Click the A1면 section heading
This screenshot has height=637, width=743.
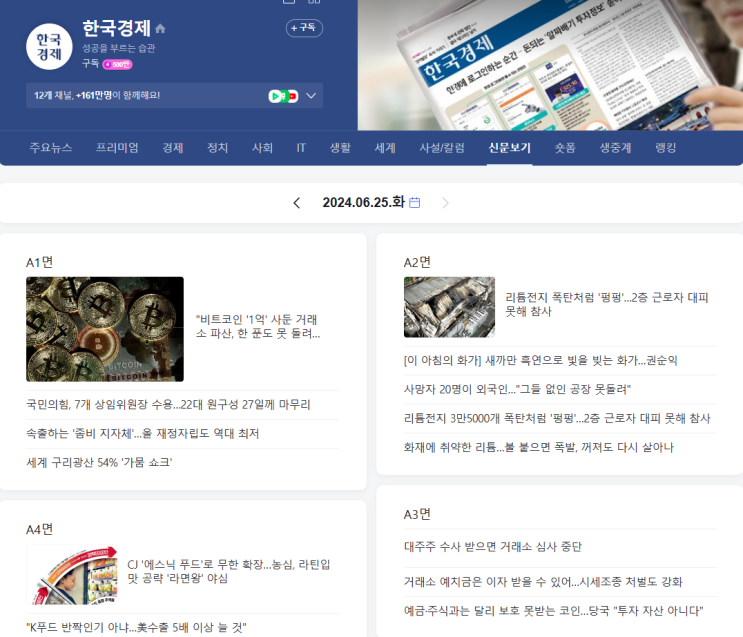coord(40,262)
